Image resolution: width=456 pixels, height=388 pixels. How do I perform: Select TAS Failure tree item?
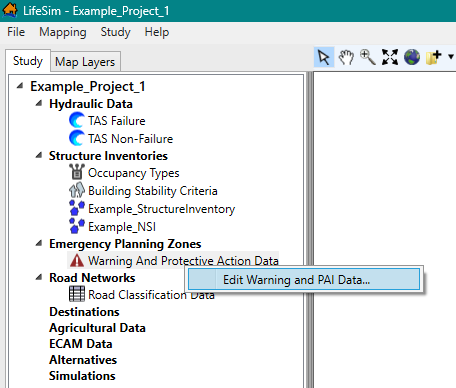(117, 121)
